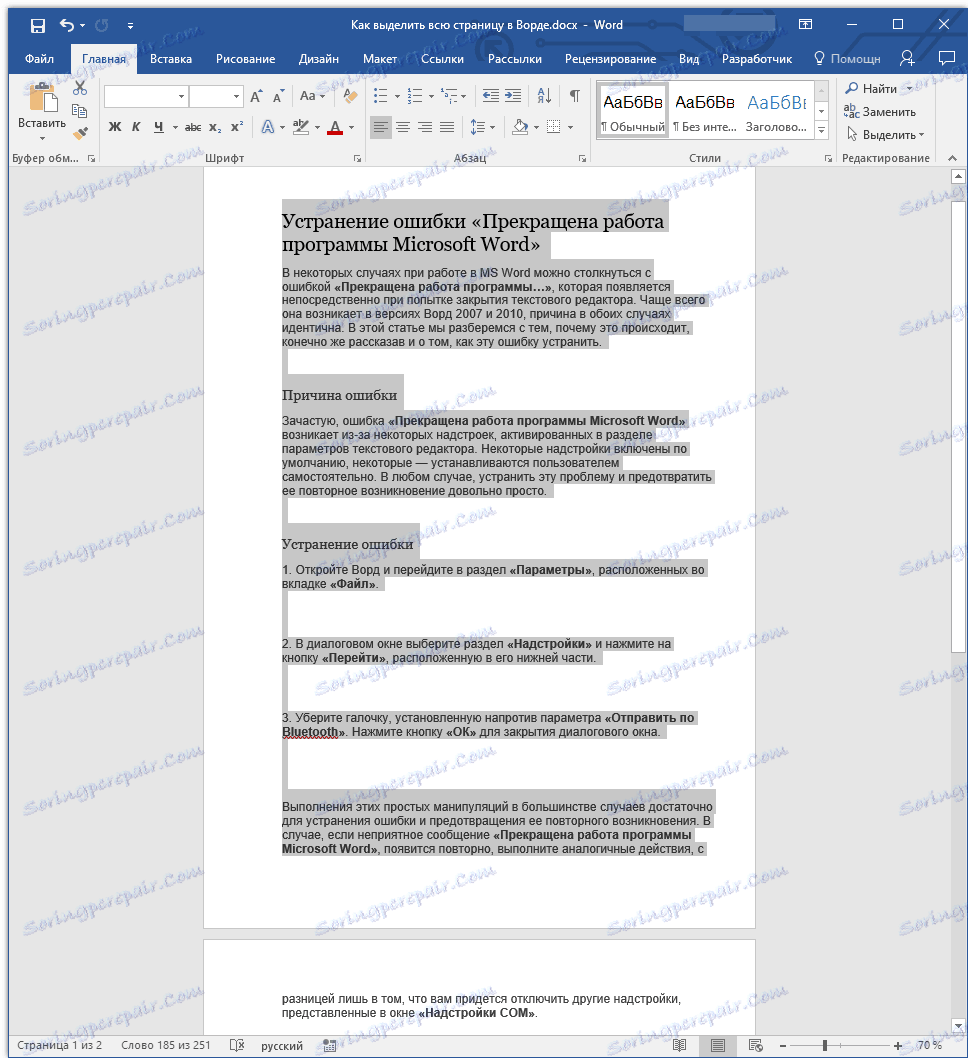Screen dimensions: 968x1058
Task: Toggle subscript formatting
Action: point(215,127)
